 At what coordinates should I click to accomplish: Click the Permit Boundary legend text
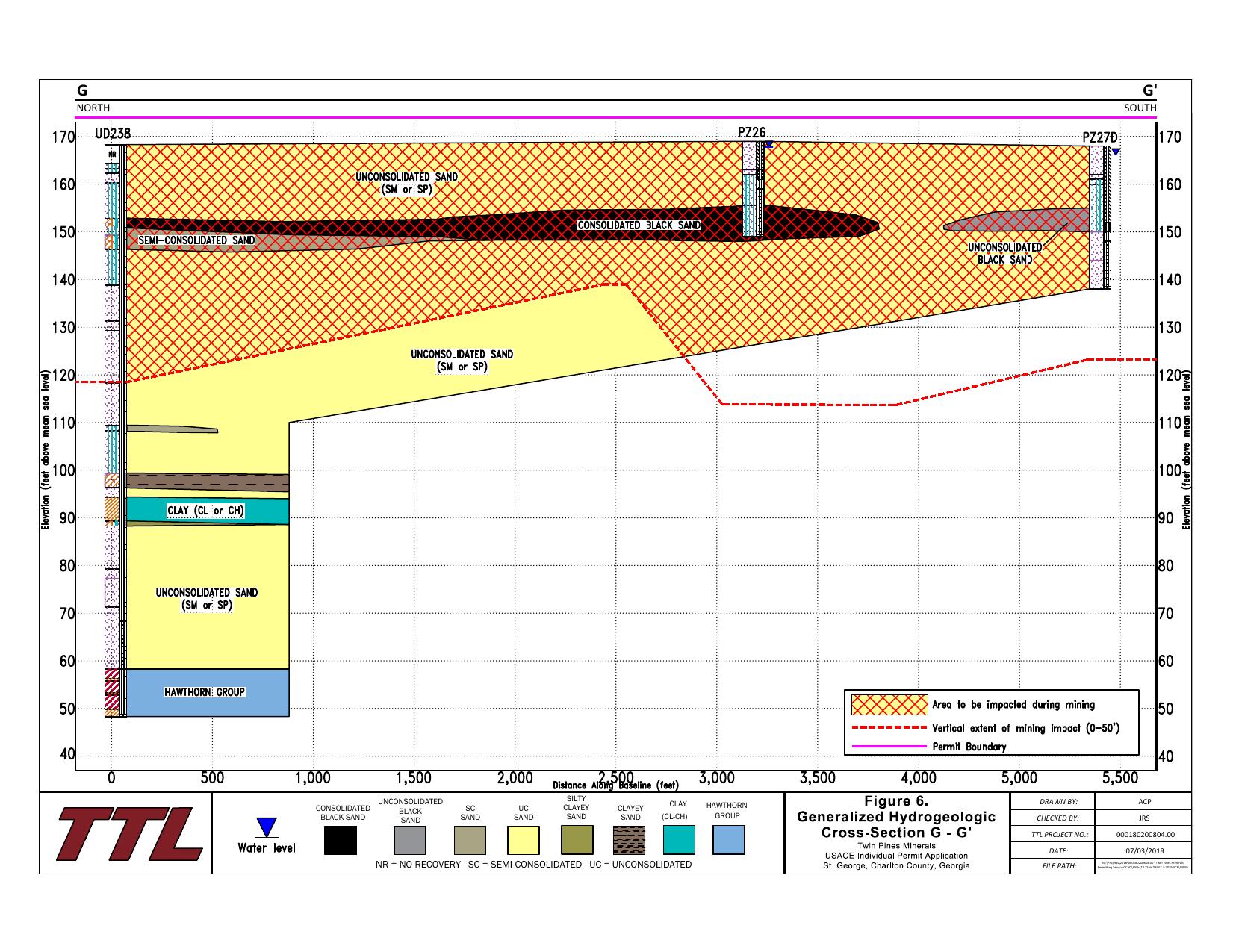969,747
